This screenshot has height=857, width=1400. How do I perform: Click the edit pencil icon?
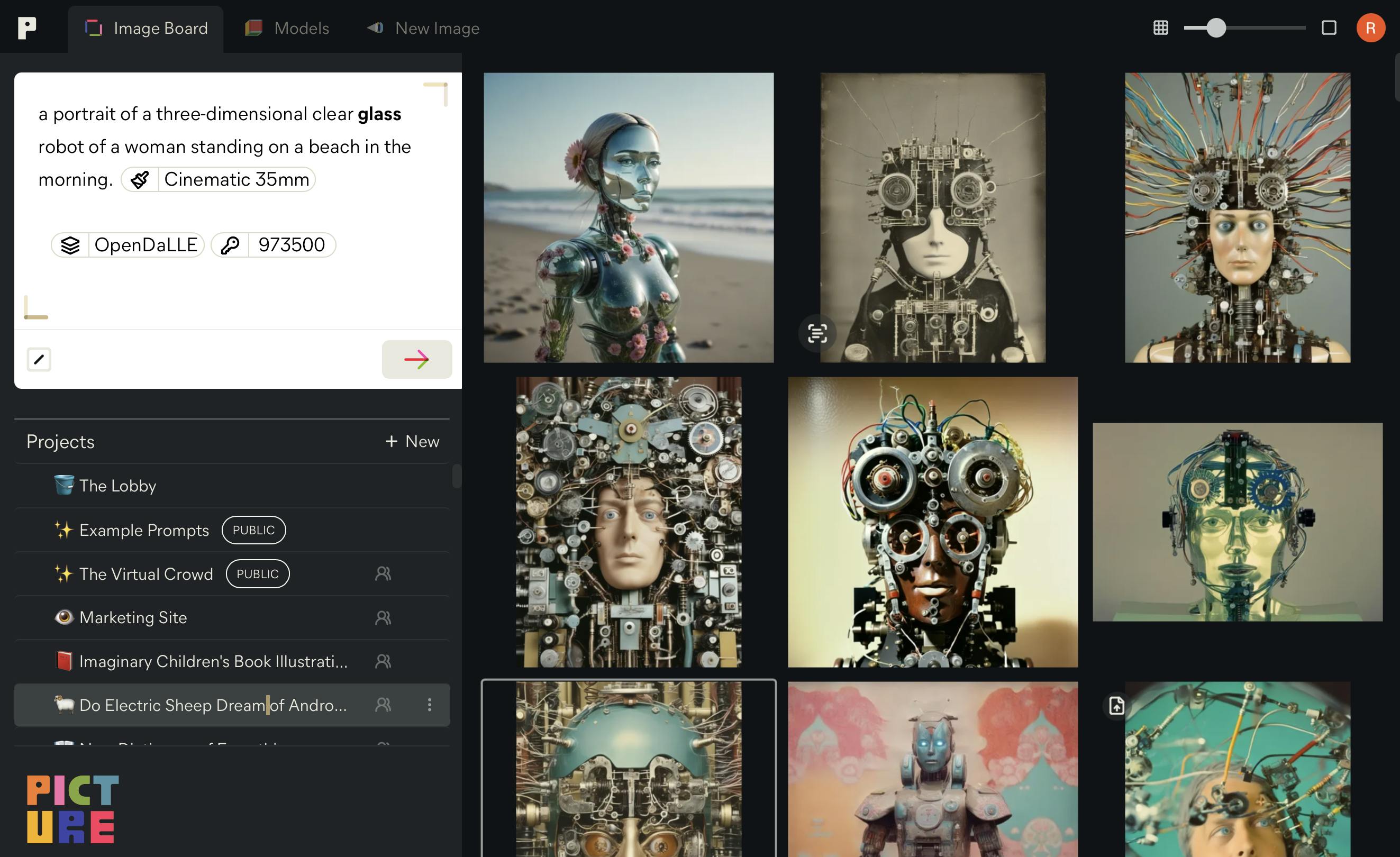tap(39, 358)
